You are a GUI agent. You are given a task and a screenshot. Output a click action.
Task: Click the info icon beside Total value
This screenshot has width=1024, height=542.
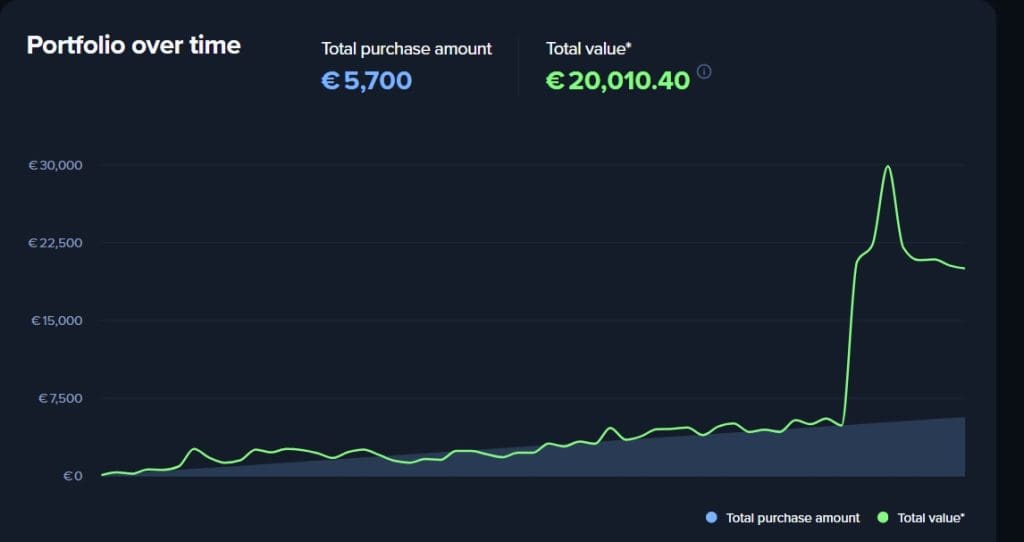tap(704, 72)
